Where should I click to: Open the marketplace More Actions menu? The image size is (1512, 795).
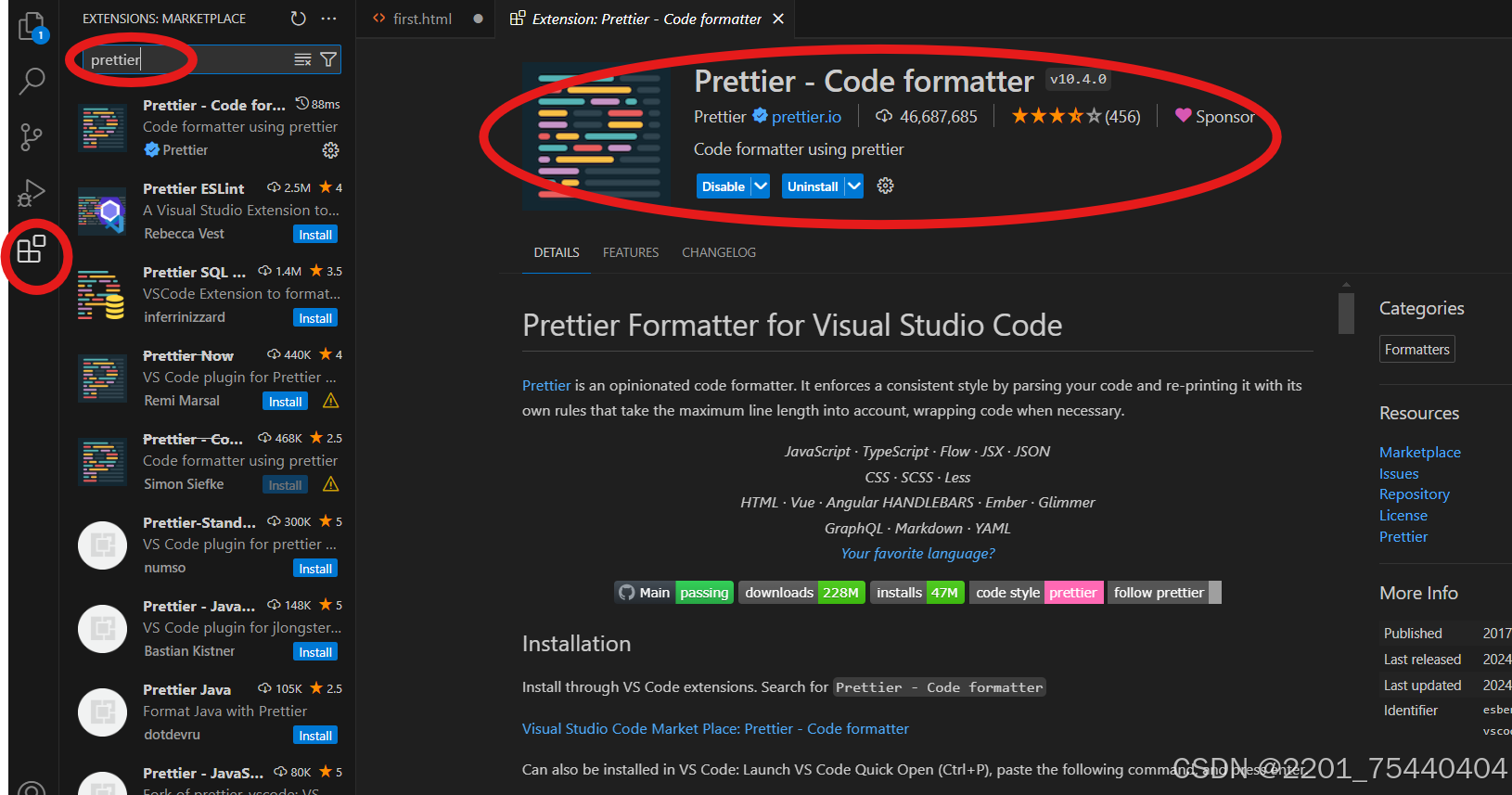tap(329, 19)
